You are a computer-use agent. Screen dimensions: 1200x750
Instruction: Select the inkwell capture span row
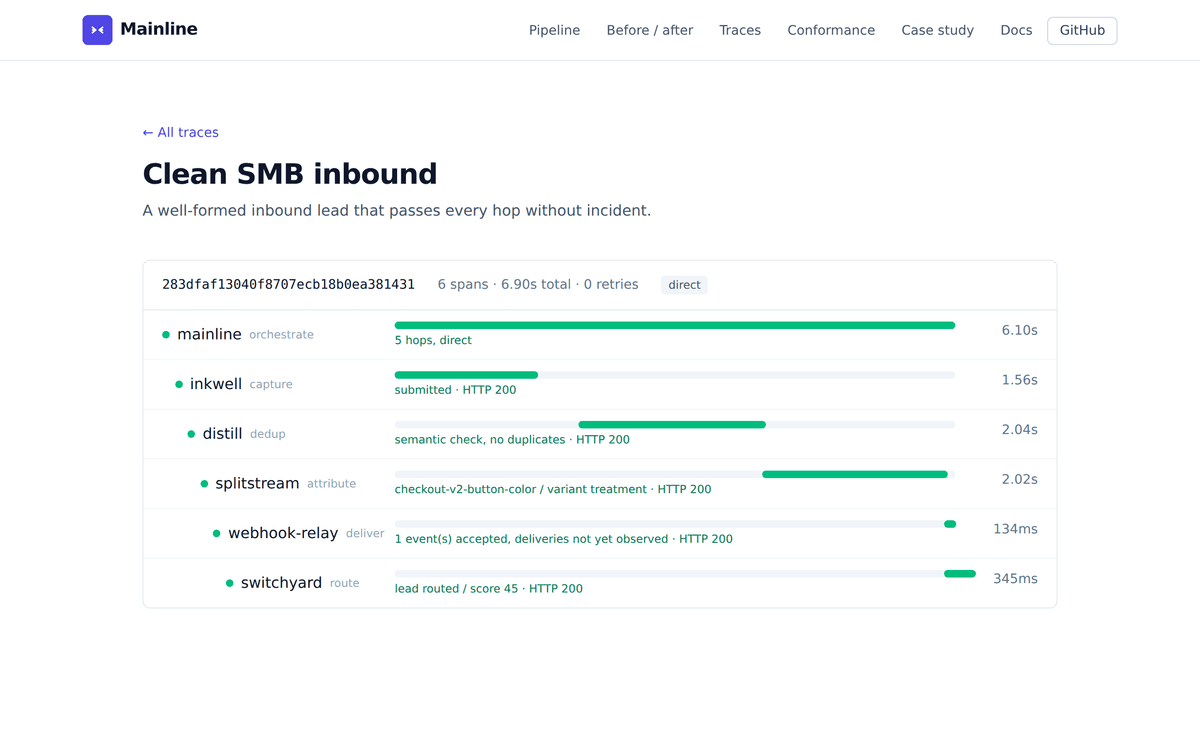point(600,384)
